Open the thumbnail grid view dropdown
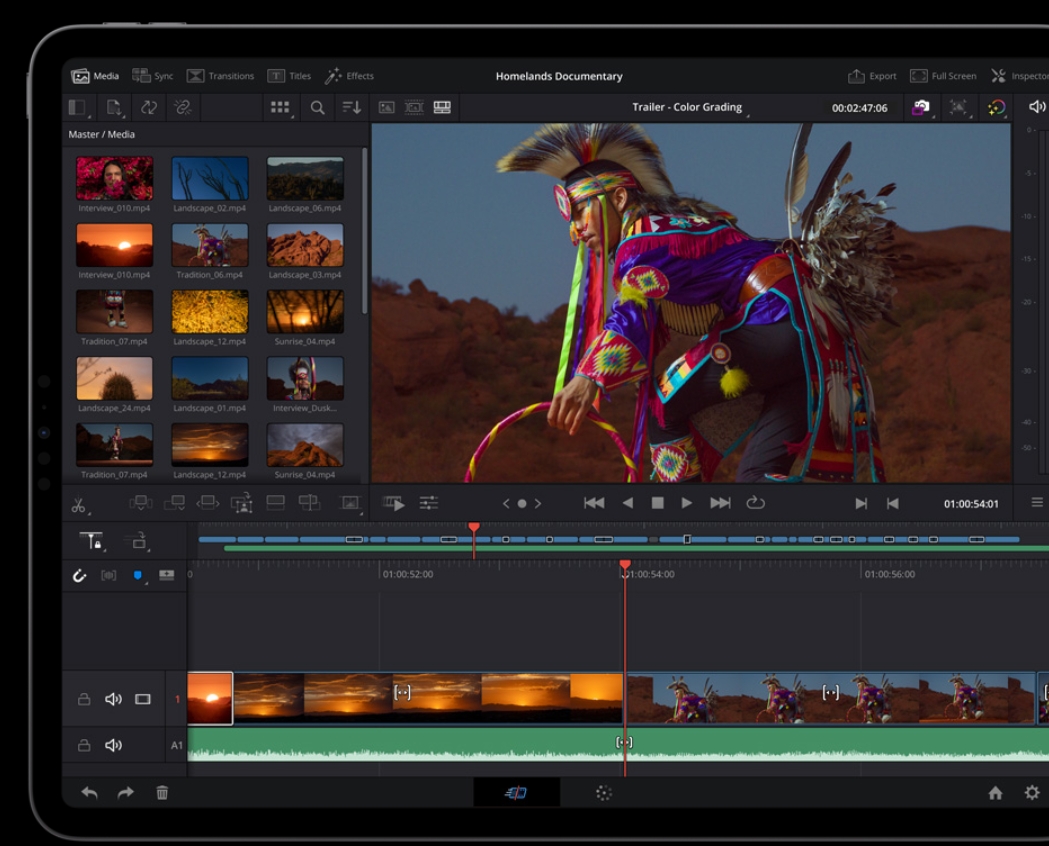 280,108
